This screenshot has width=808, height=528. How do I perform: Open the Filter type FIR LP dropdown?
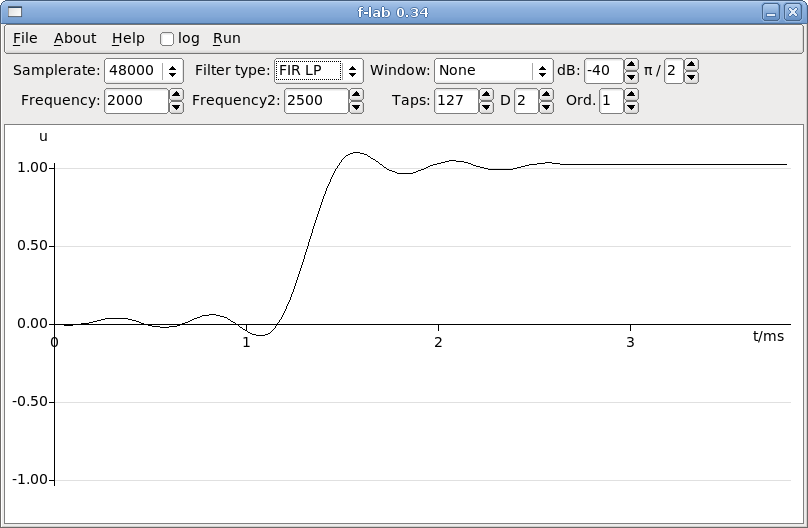pyautogui.click(x=318, y=71)
